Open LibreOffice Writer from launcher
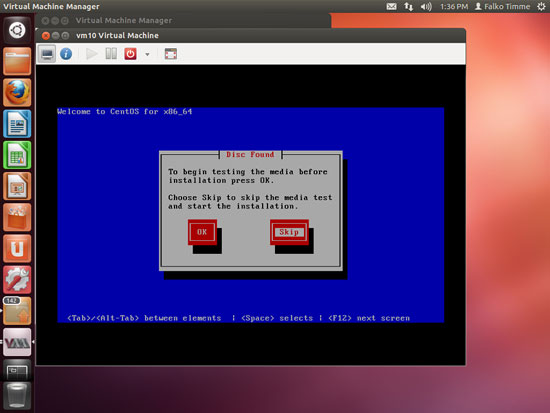550x413 pixels. (17, 124)
